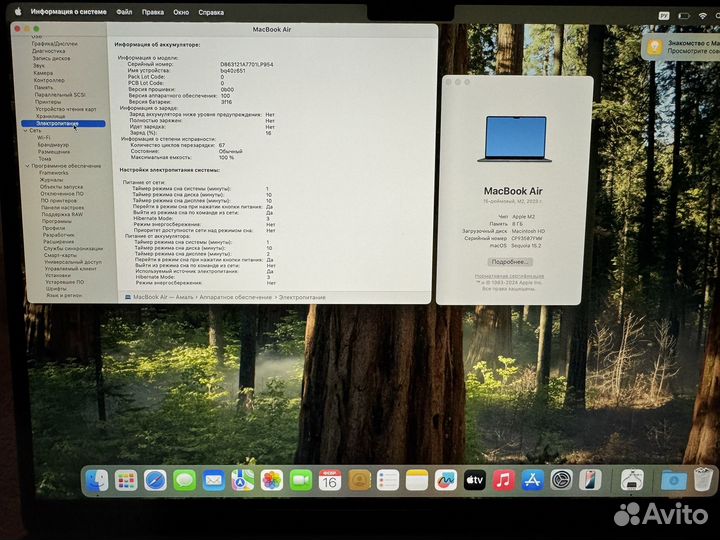Screen dimensions: 720x540
Task: Select Электропитание in sidebar
Action: click(x=63, y=124)
